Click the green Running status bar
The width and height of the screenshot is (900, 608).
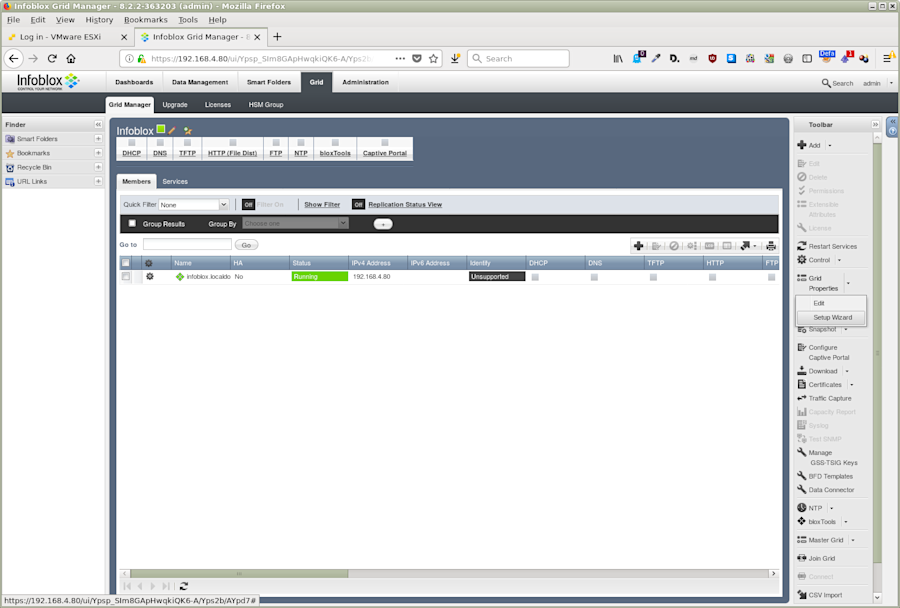tap(320, 276)
